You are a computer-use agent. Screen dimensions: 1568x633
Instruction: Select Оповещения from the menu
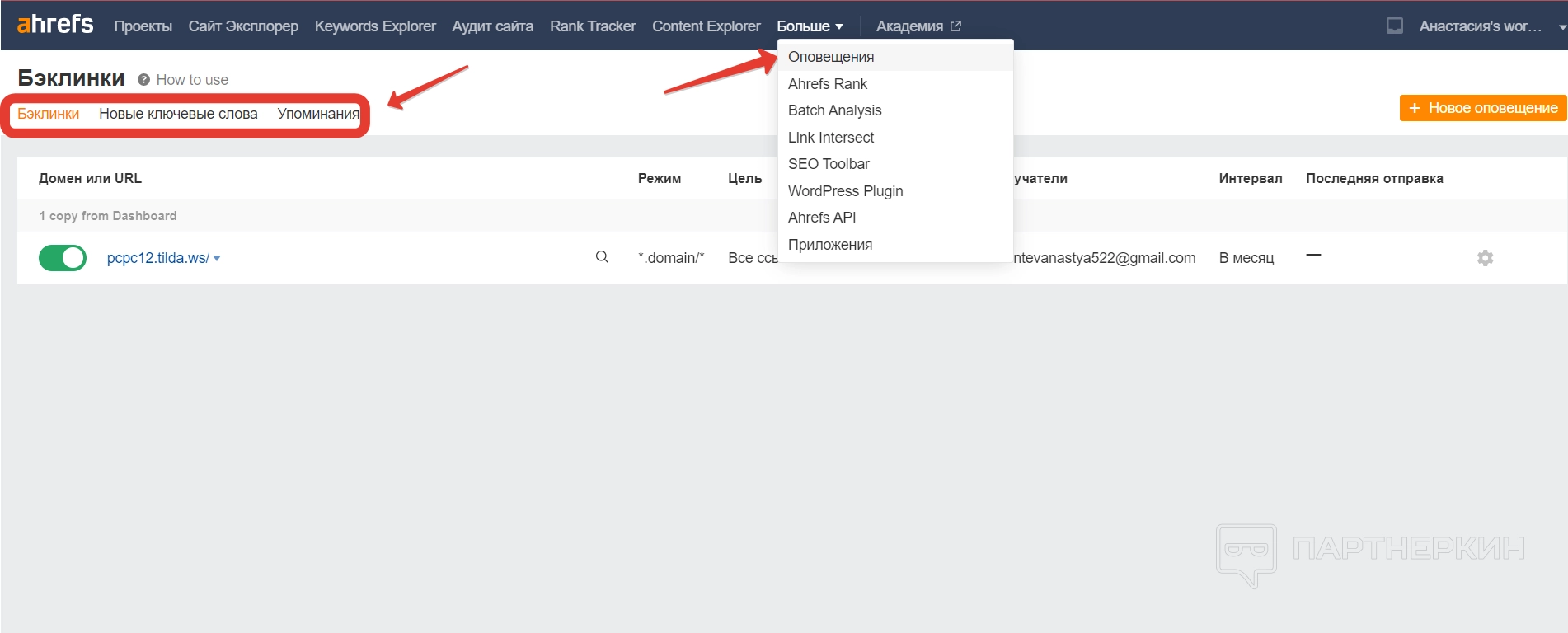pos(831,57)
